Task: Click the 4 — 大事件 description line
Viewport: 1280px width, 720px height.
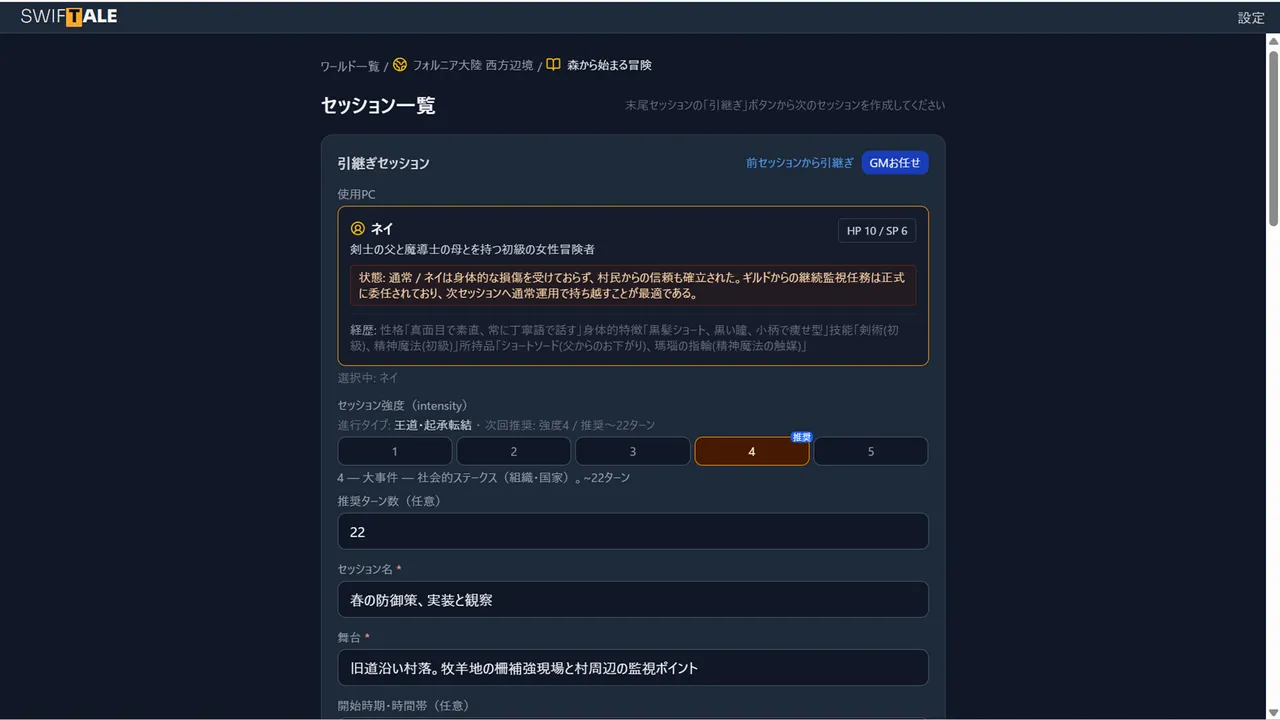Action: [x=484, y=478]
